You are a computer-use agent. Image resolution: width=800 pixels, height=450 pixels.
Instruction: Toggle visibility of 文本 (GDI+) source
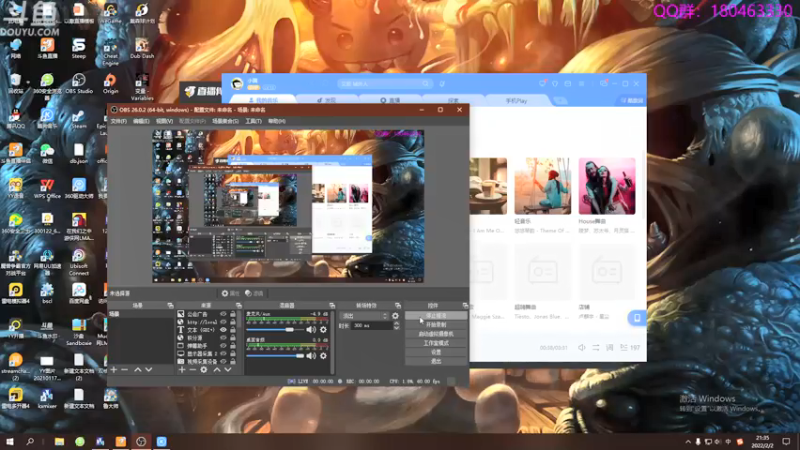coord(223,330)
